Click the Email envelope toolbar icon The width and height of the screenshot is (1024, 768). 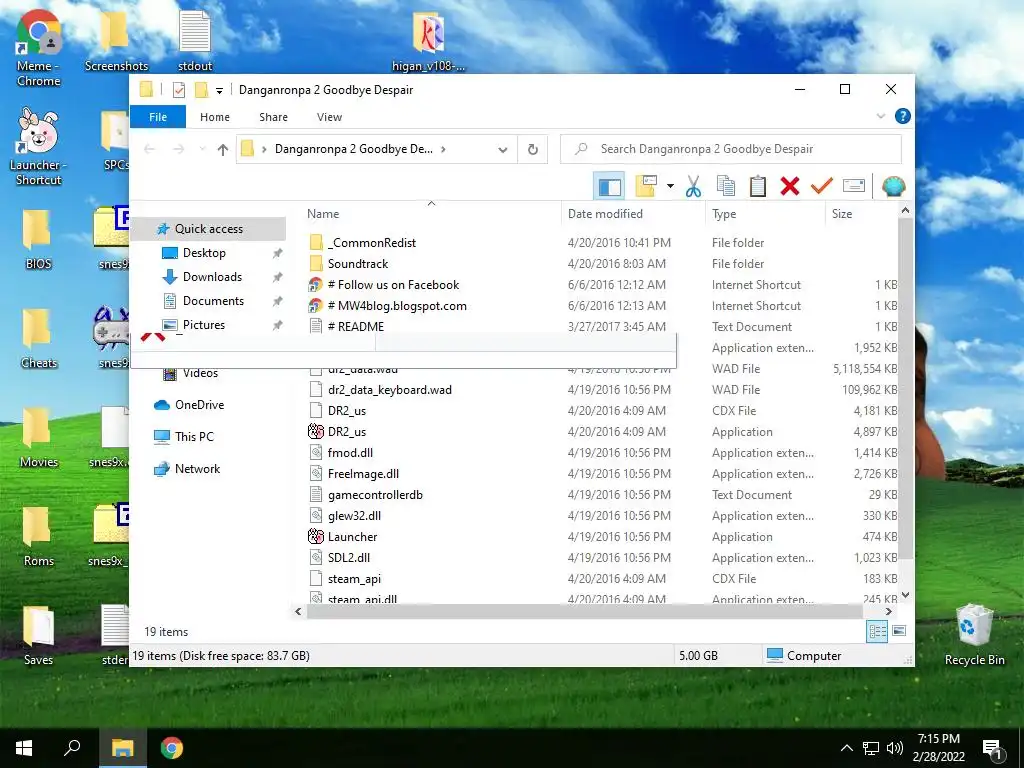tap(854, 186)
